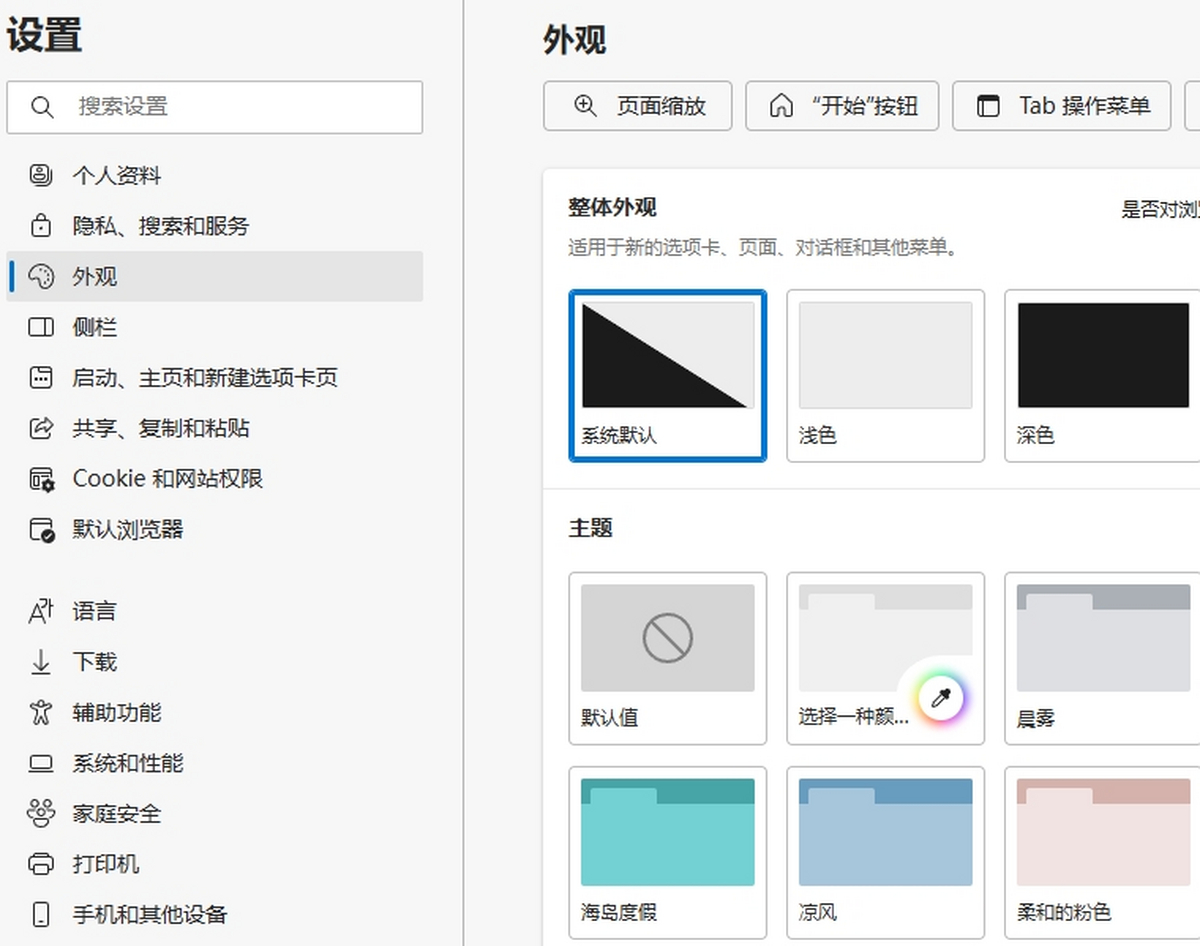Apply the 晨雾 theme
This screenshot has height=946, width=1200.
tap(1103, 658)
